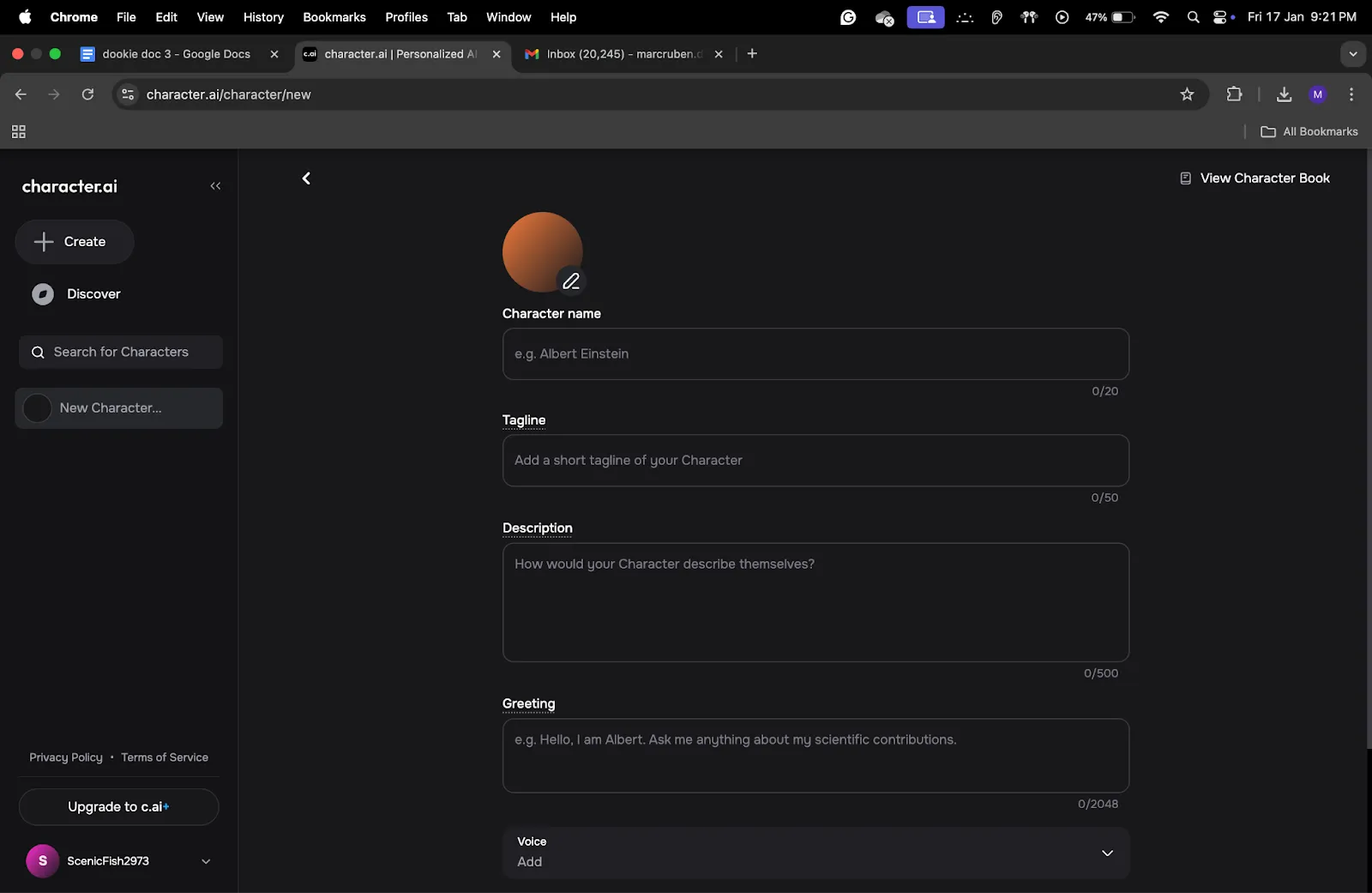The image size is (1372, 893).
Task: Open the Profiles menu
Action: tap(406, 17)
